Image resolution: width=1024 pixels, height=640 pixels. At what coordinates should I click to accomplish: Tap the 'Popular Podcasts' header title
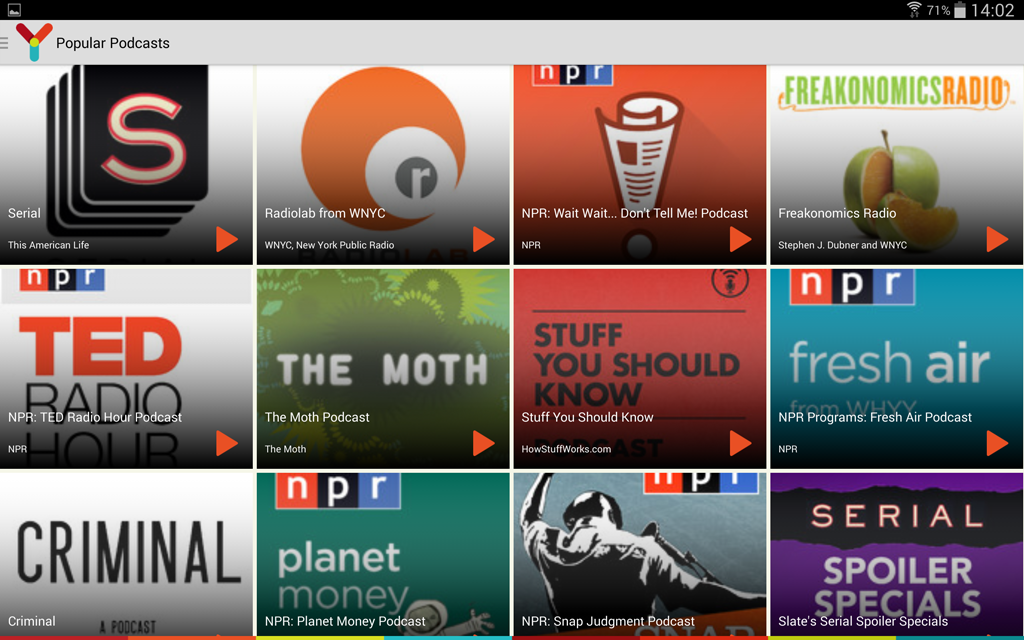(112, 43)
